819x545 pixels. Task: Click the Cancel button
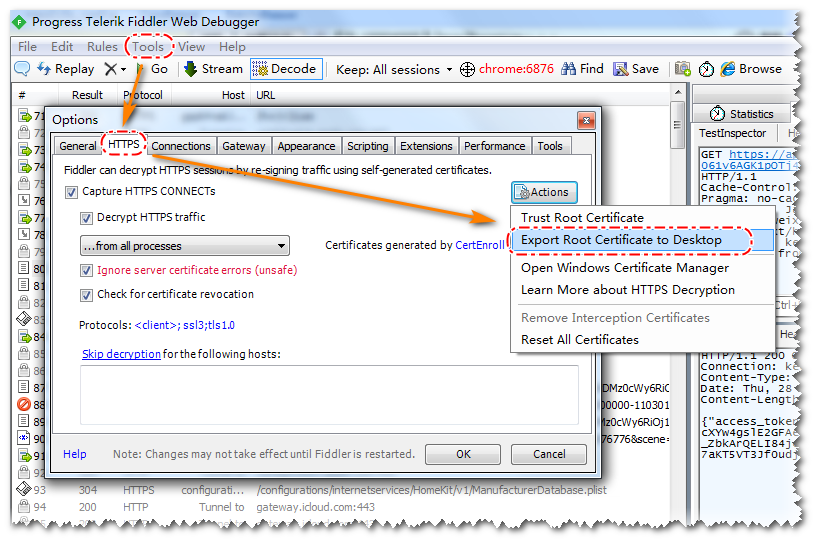pyautogui.click(x=549, y=454)
